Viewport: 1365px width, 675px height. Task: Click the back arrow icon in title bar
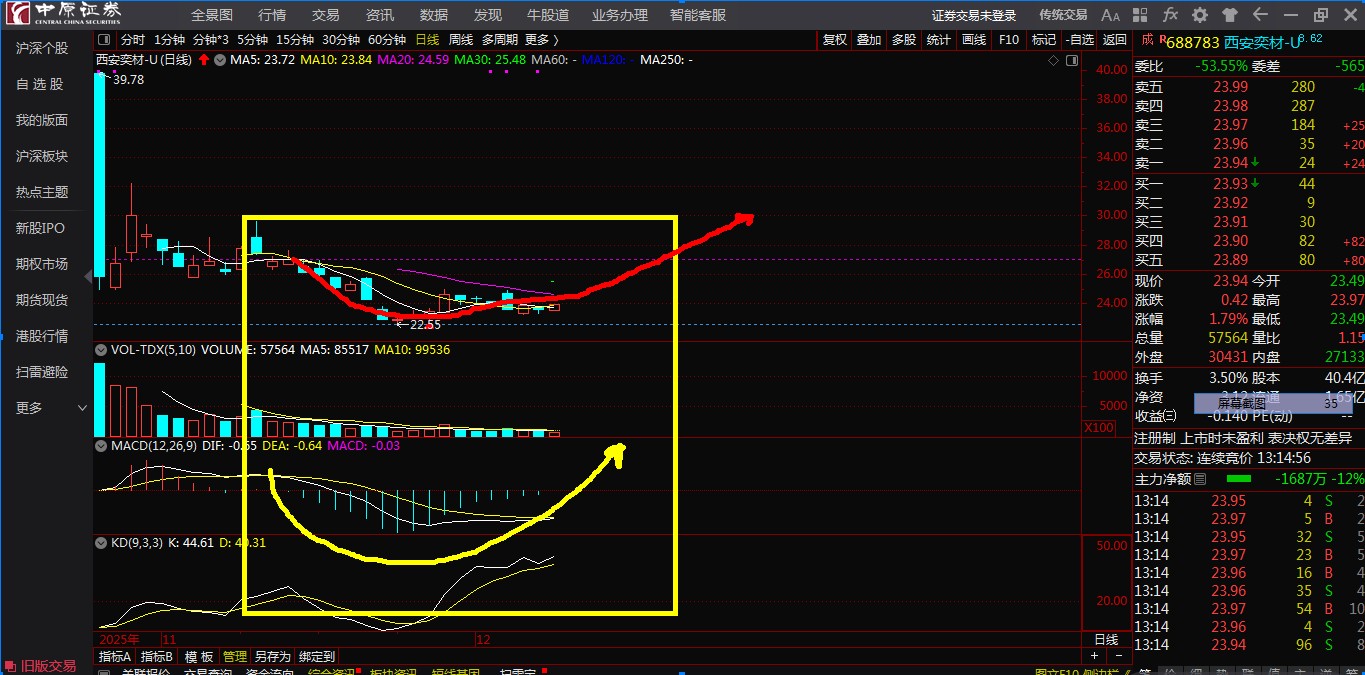(1261, 15)
